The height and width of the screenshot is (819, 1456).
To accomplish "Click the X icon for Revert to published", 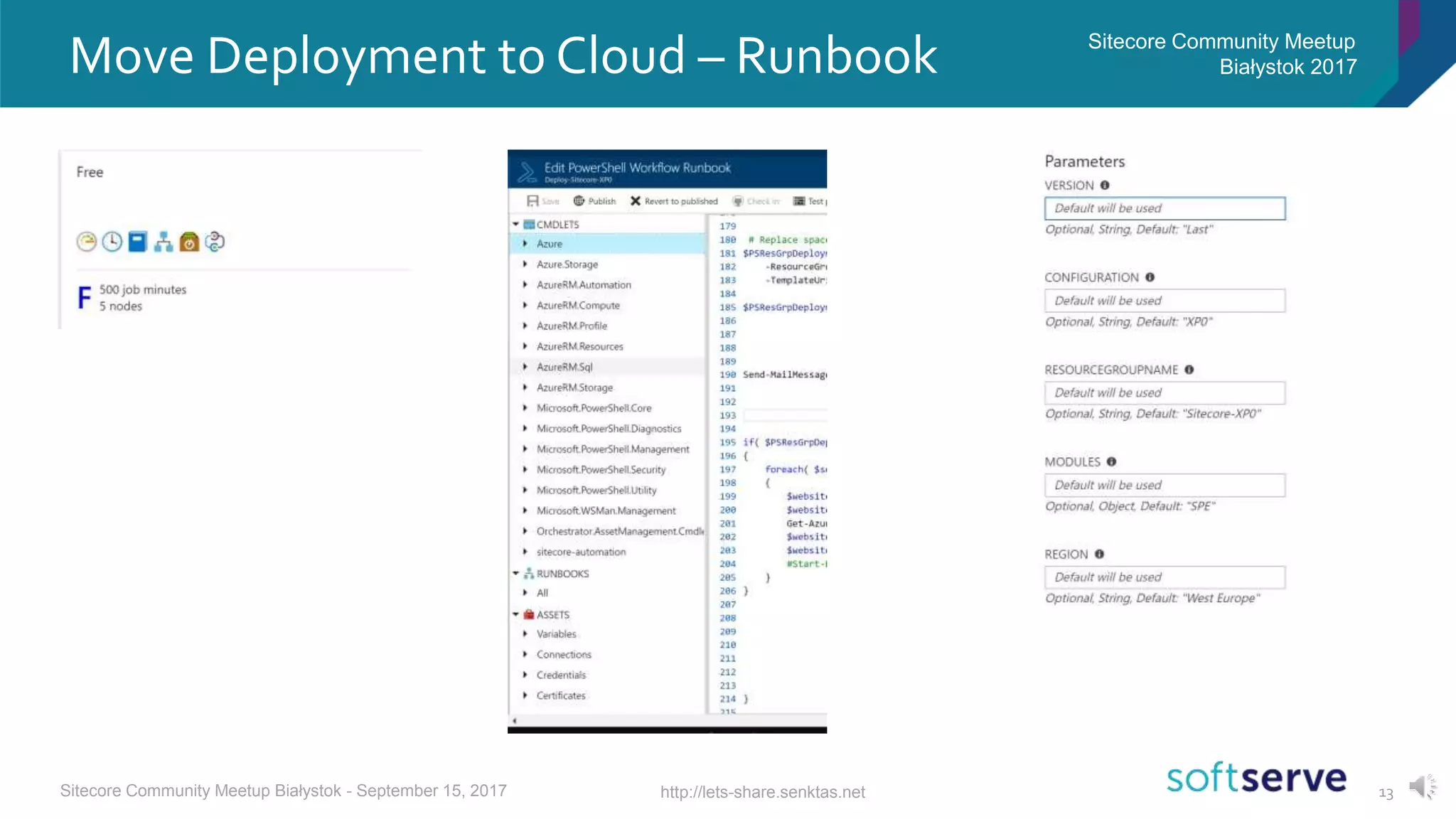I will click(x=636, y=201).
